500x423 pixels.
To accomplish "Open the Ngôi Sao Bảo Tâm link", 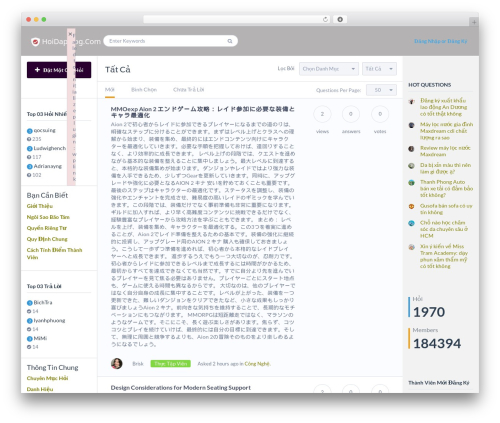I will click(48, 217).
